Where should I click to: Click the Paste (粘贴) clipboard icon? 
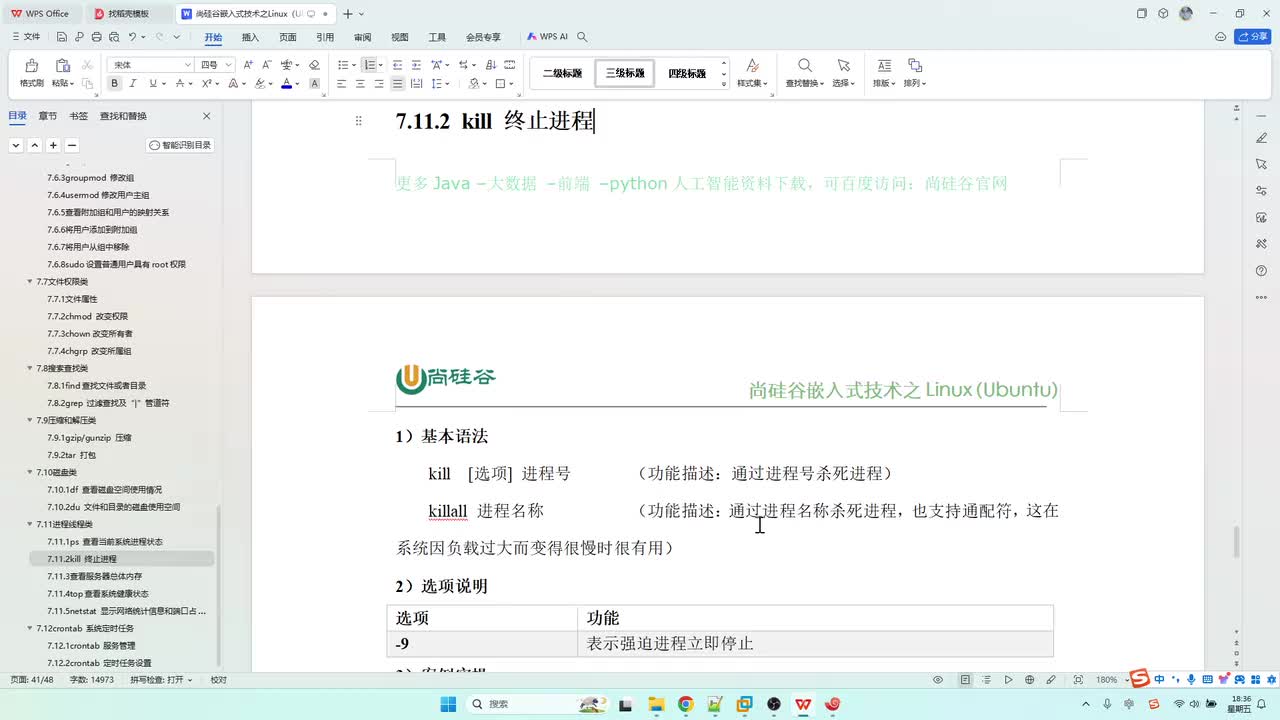click(x=62, y=66)
